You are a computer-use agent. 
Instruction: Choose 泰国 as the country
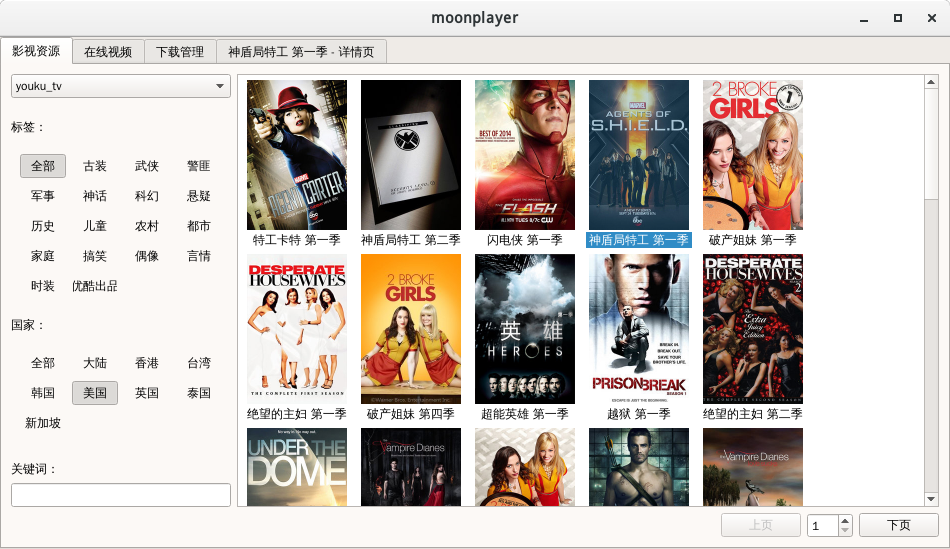pyautogui.click(x=199, y=393)
